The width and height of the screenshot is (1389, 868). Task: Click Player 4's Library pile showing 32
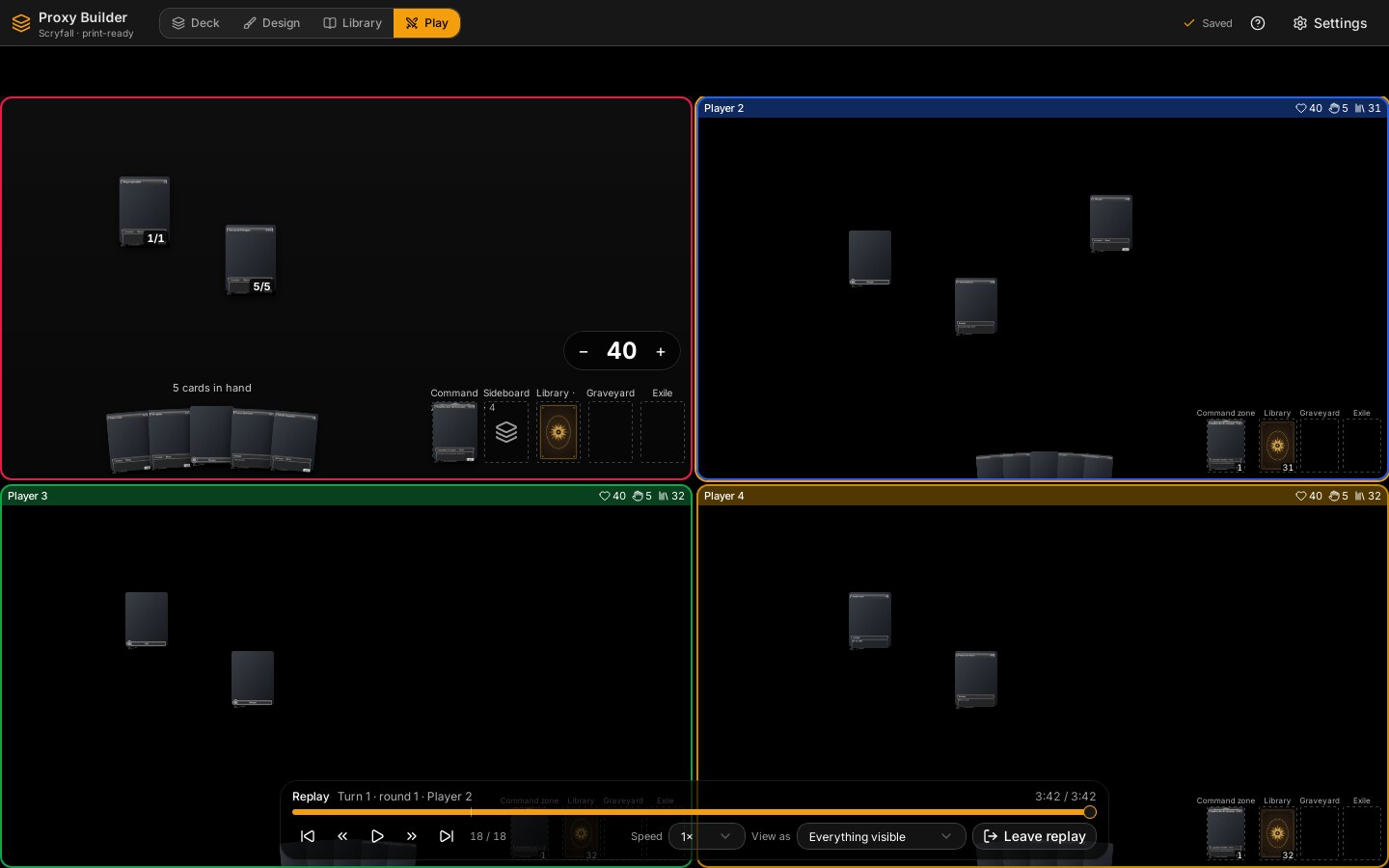tap(1277, 833)
